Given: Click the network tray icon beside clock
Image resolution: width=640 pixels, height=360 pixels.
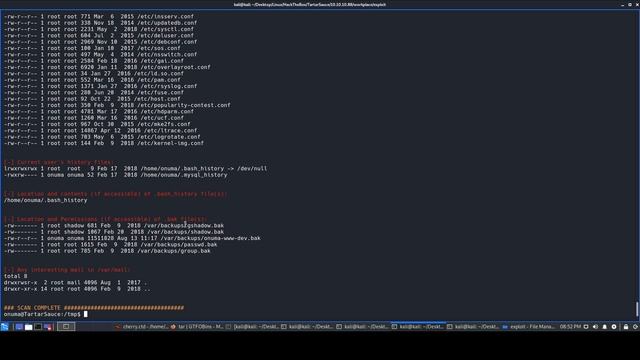Looking at the screenshot, I should [586, 327].
